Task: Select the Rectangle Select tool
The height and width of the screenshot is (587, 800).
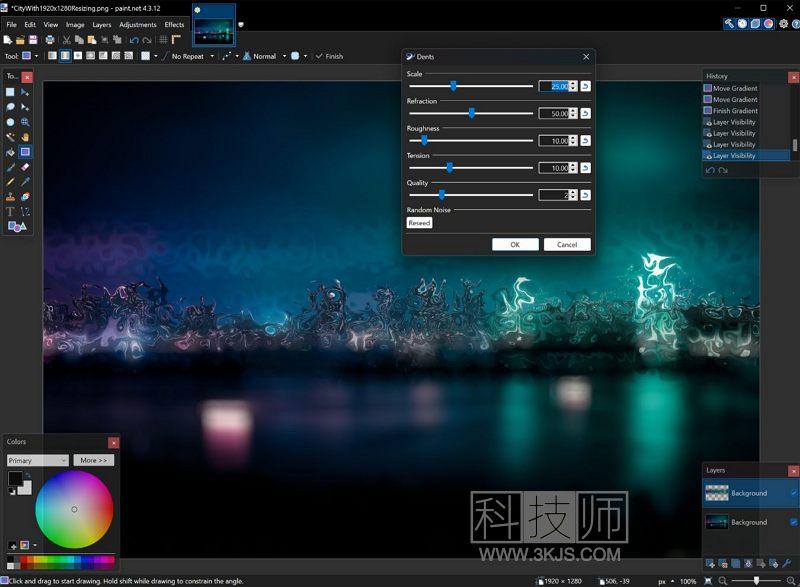Action: tap(10, 92)
